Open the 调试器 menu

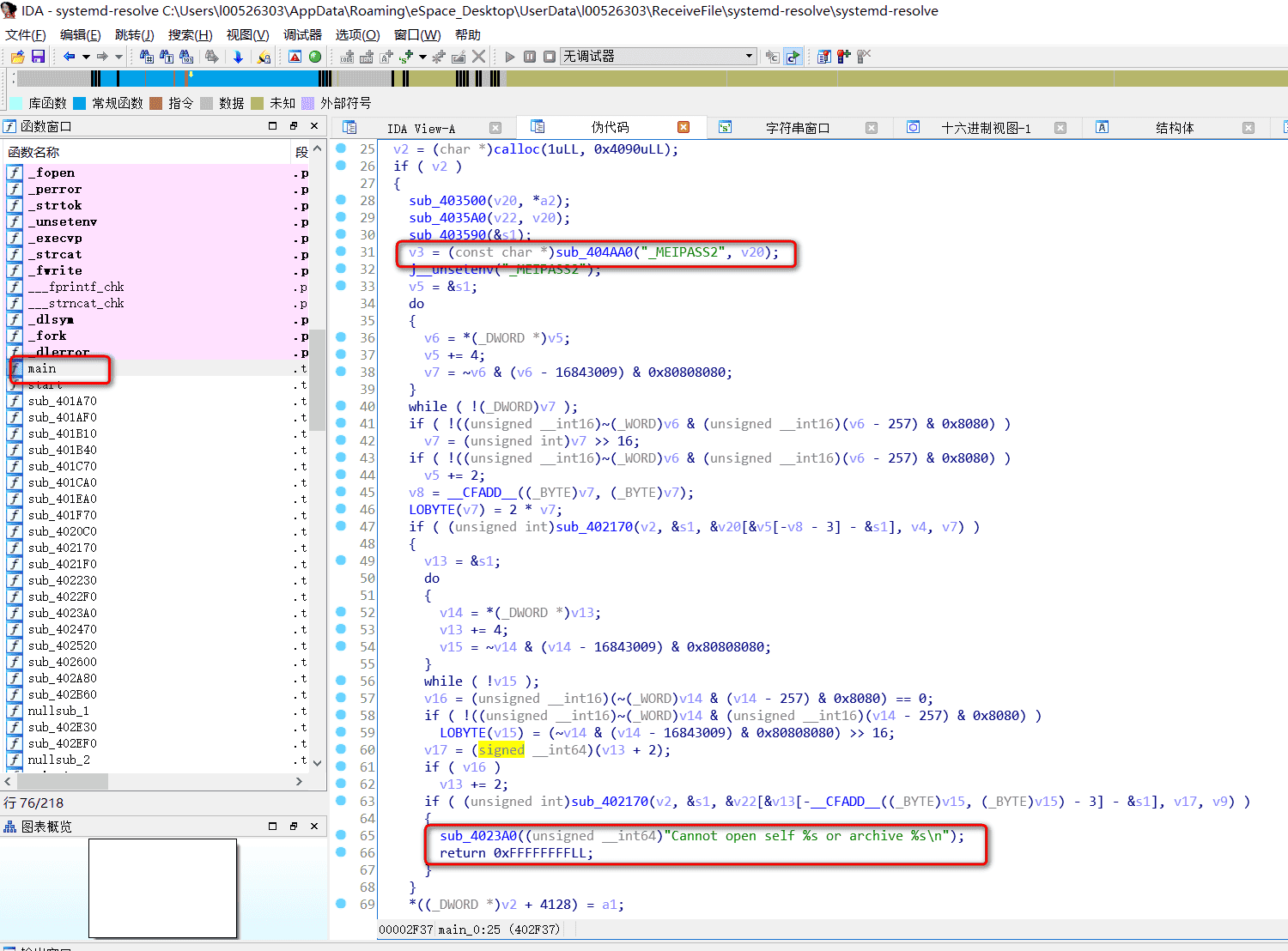(x=302, y=35)
